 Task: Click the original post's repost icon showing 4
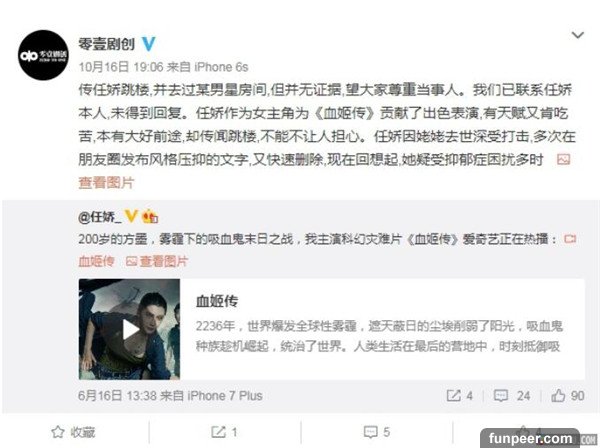460,395
